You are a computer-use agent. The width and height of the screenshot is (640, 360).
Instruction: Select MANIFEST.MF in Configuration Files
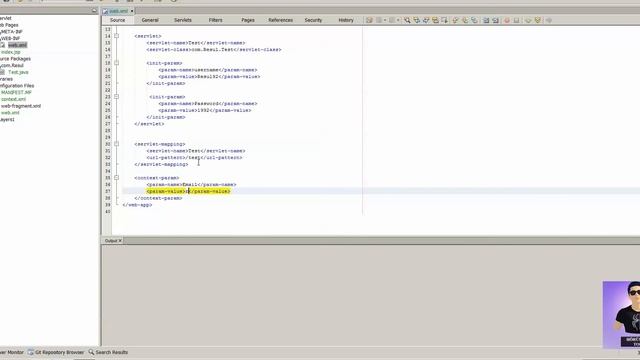tap(16, 92)
